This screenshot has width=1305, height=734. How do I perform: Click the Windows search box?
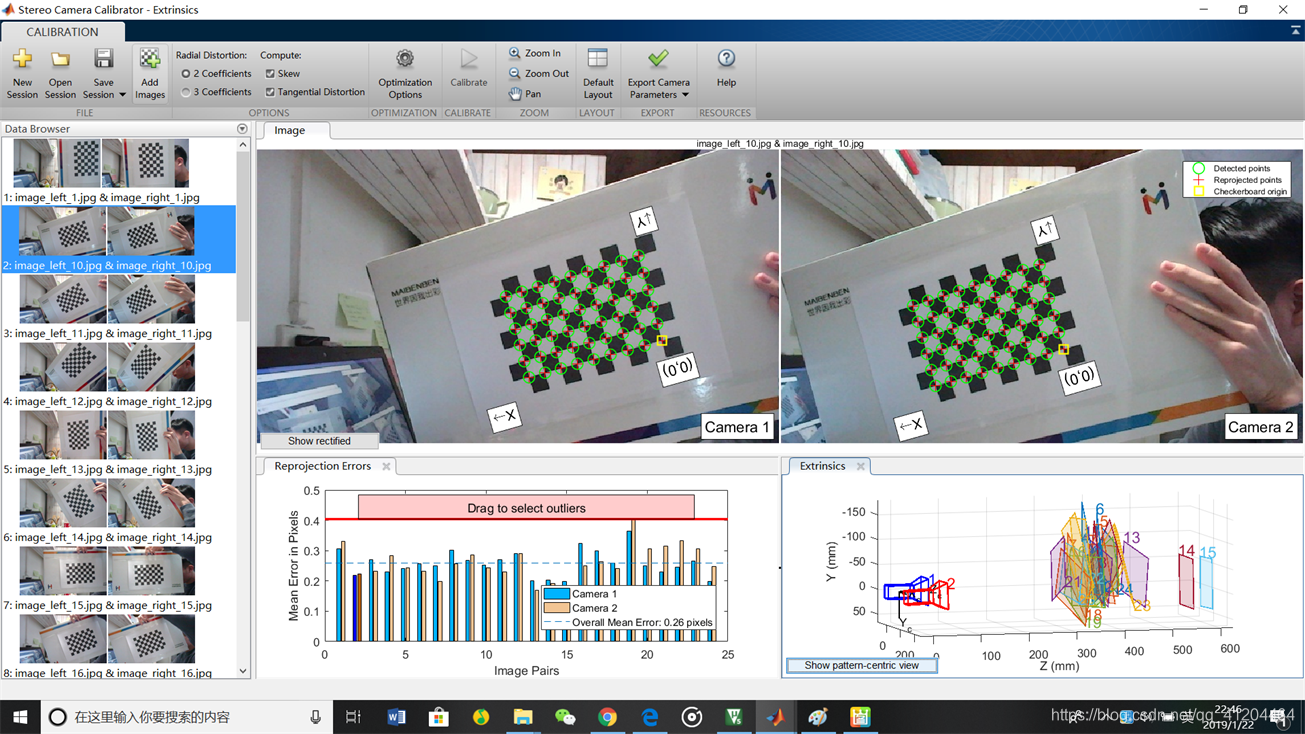point(188,717)
